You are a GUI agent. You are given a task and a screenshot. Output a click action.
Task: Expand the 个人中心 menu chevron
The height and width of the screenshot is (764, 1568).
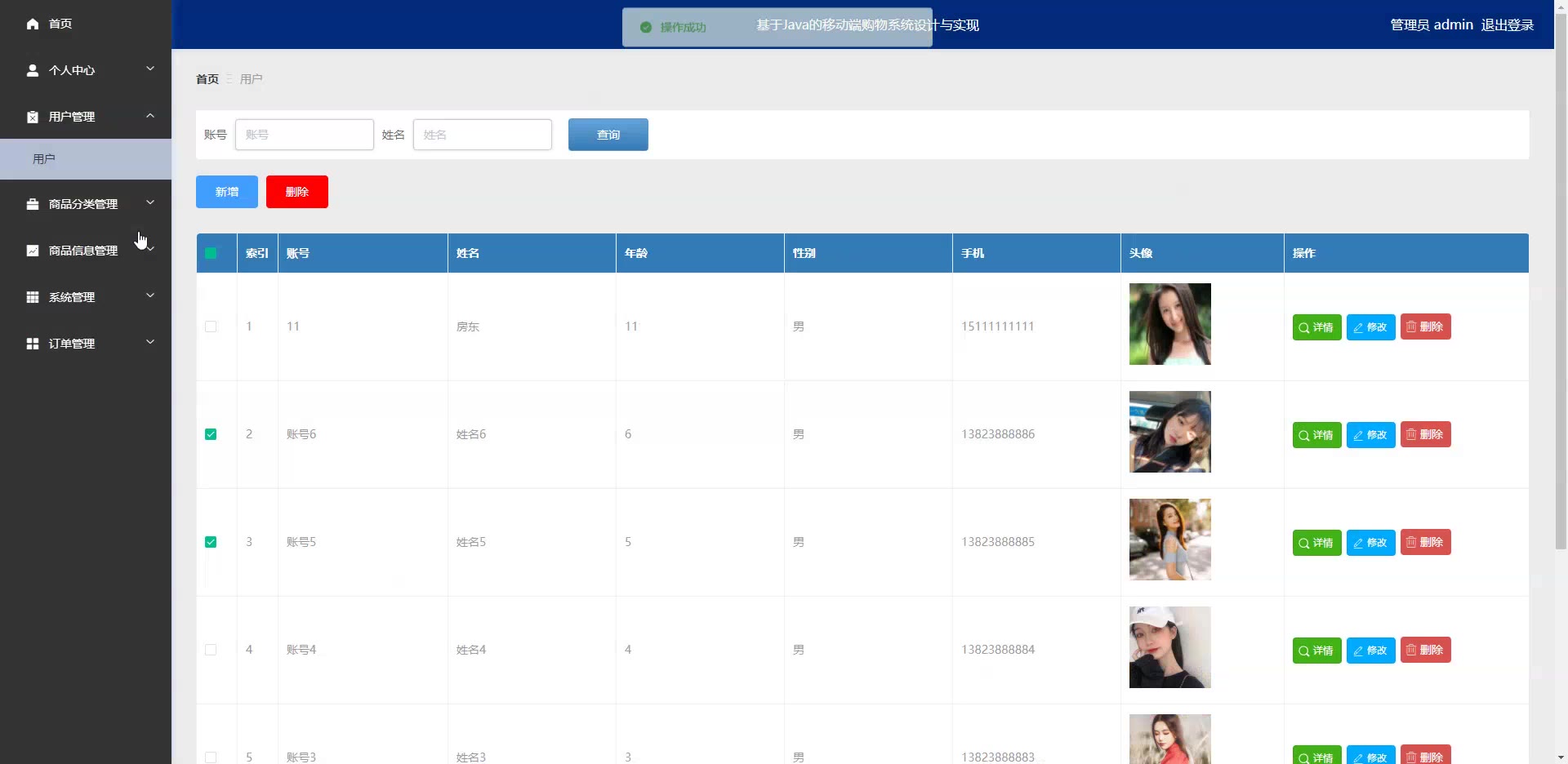coord(150,69)
